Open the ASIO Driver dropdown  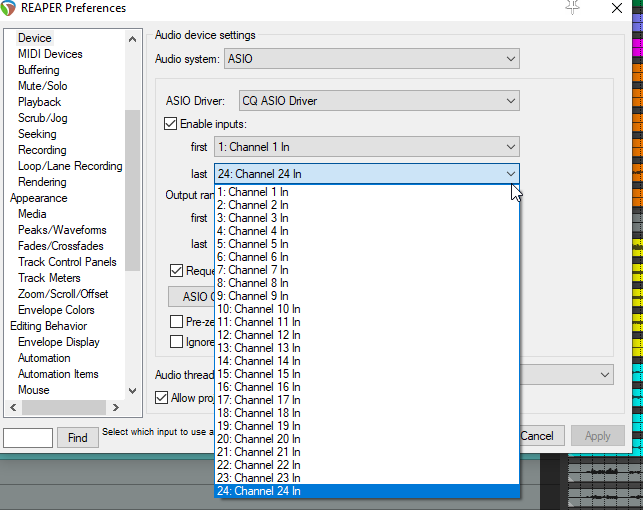379,101
